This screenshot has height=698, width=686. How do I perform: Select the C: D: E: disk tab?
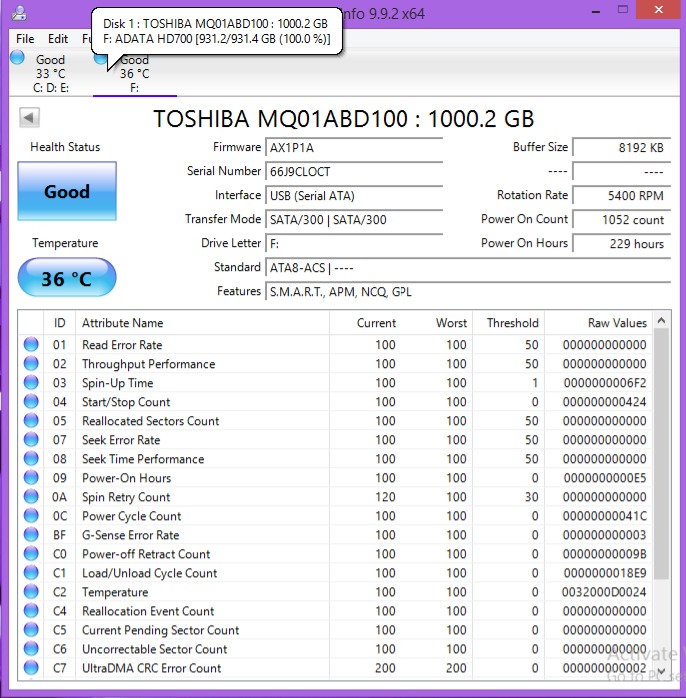pyautogui.click(x=51, y=73)
